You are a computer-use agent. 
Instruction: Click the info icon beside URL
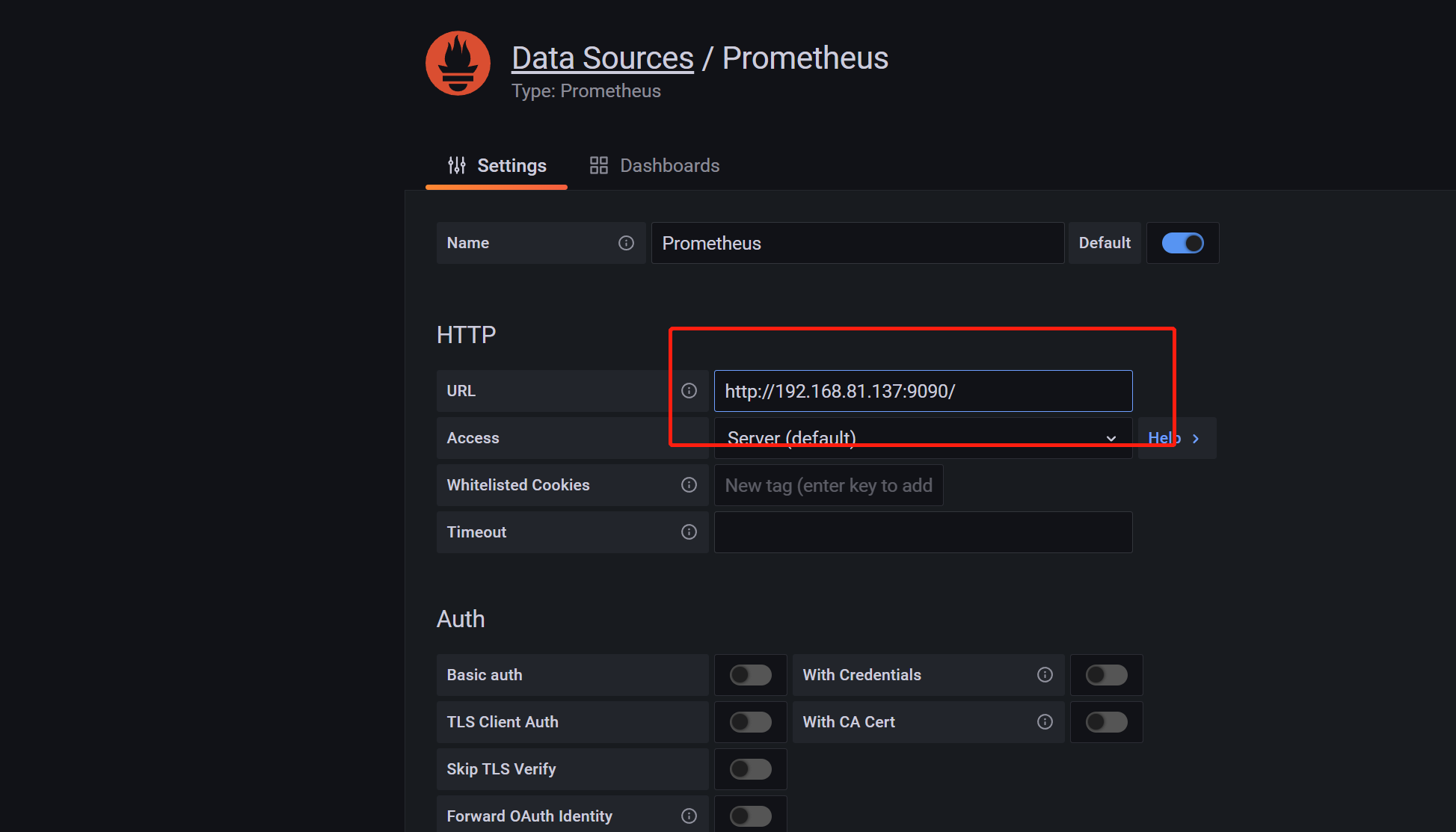689,391
